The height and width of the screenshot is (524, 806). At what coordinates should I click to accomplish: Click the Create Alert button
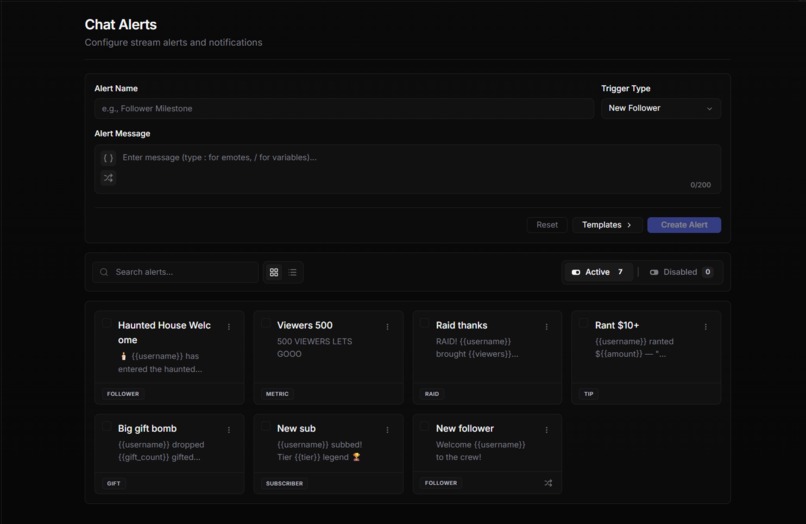(x=684, y=225)
